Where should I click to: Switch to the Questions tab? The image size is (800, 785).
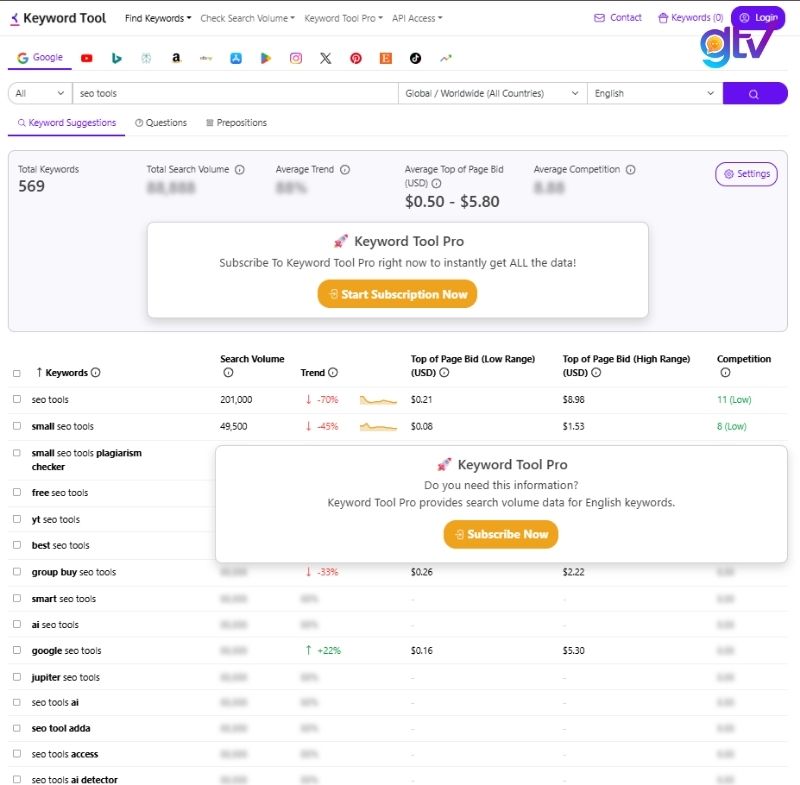[x=160, y=123]
